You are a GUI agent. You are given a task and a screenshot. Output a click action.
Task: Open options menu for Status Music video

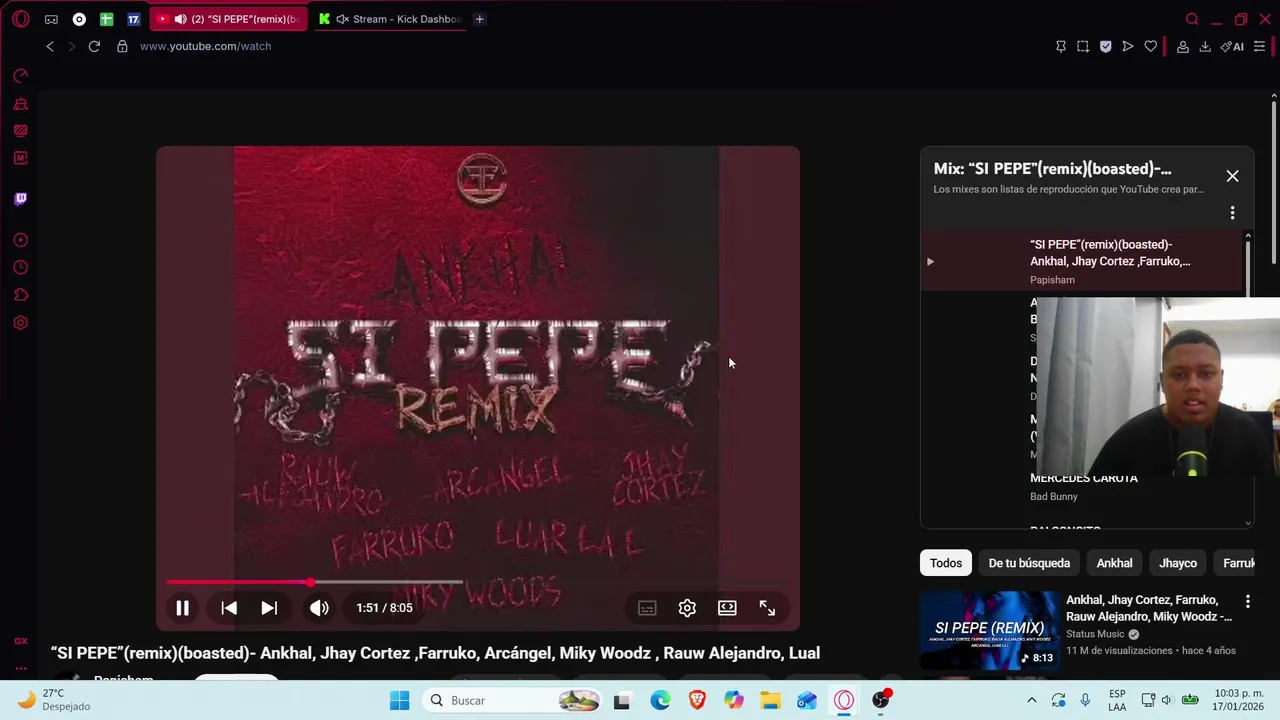[x=1247, y=602]
